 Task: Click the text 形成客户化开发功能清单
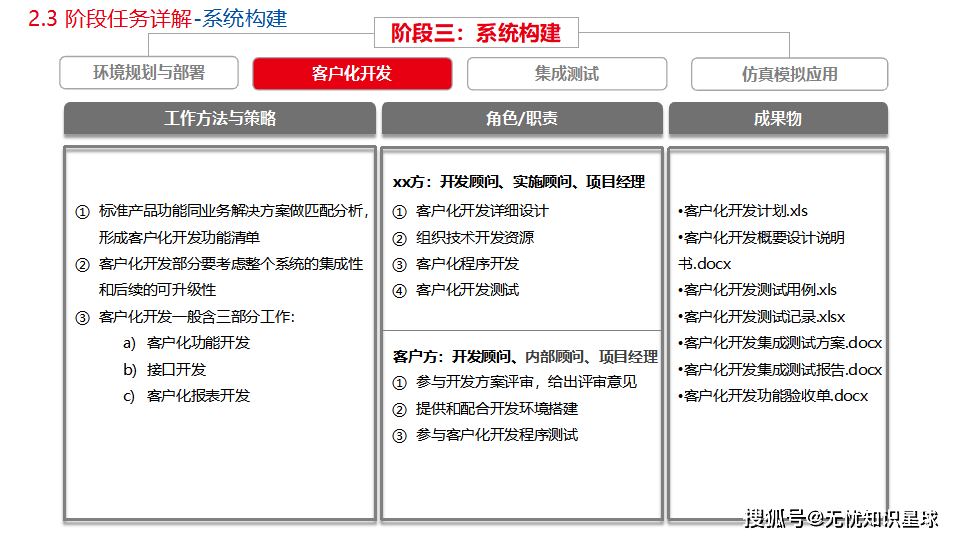179,238
